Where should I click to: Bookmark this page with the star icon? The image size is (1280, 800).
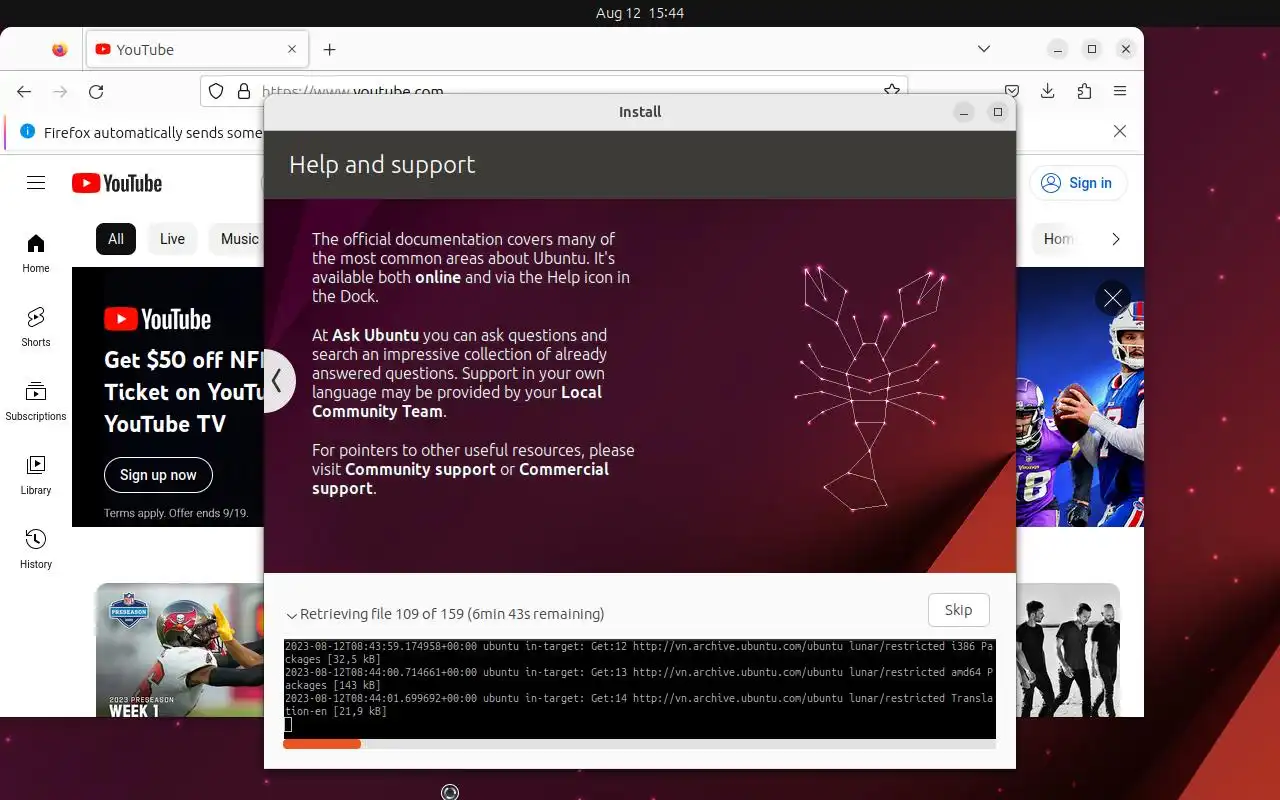(x=891, y=90)
